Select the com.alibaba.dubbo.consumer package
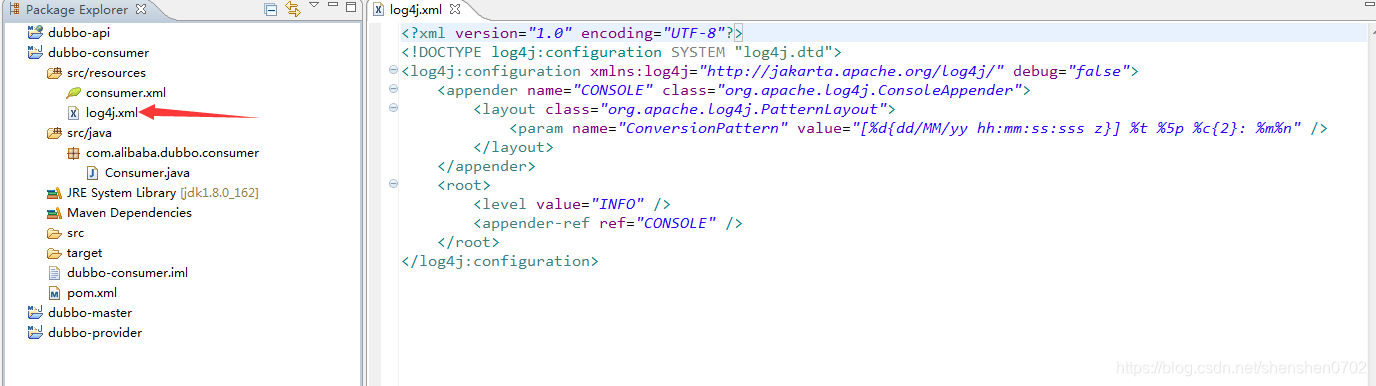The width and height of the screenshot is (1376, 386). [162, 152]
